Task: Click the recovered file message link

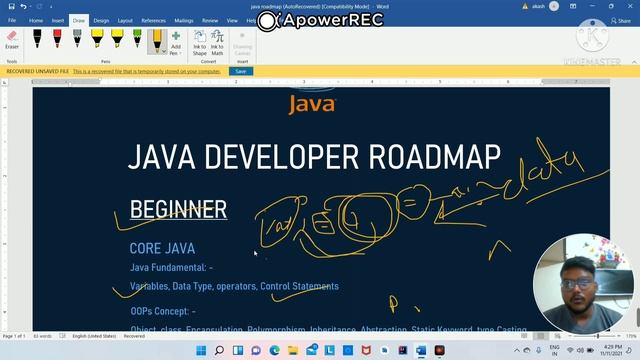Action: (x=147, y=71)
